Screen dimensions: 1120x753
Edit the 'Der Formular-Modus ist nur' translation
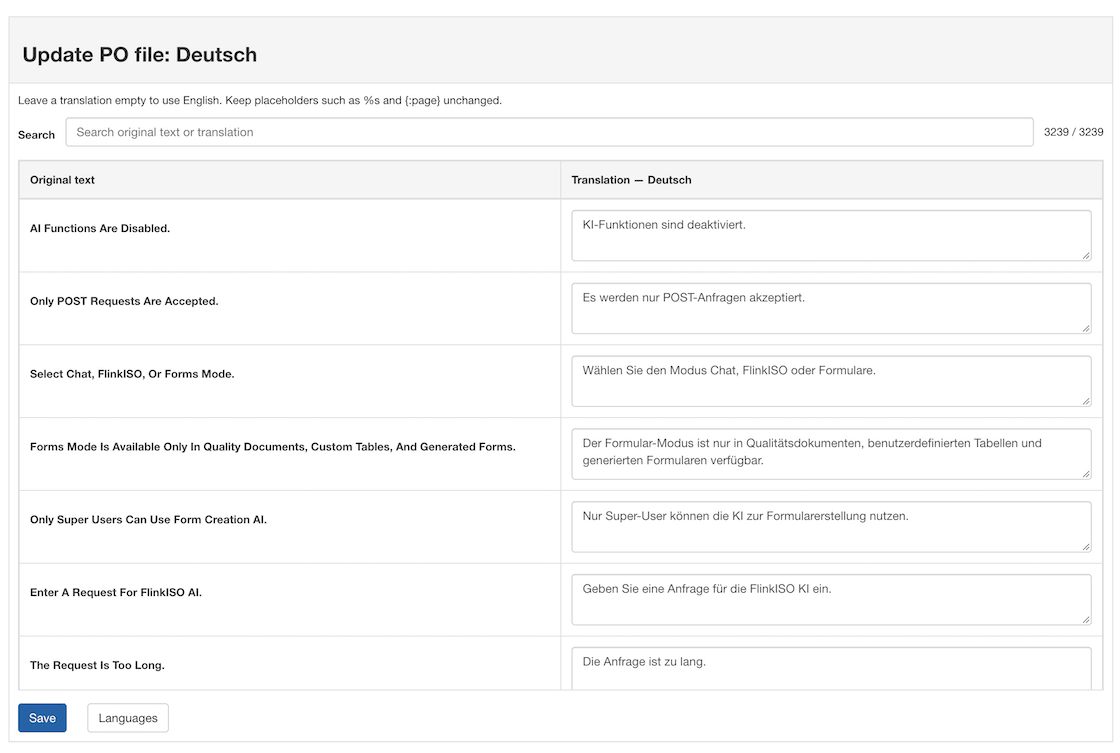point(831,454)
